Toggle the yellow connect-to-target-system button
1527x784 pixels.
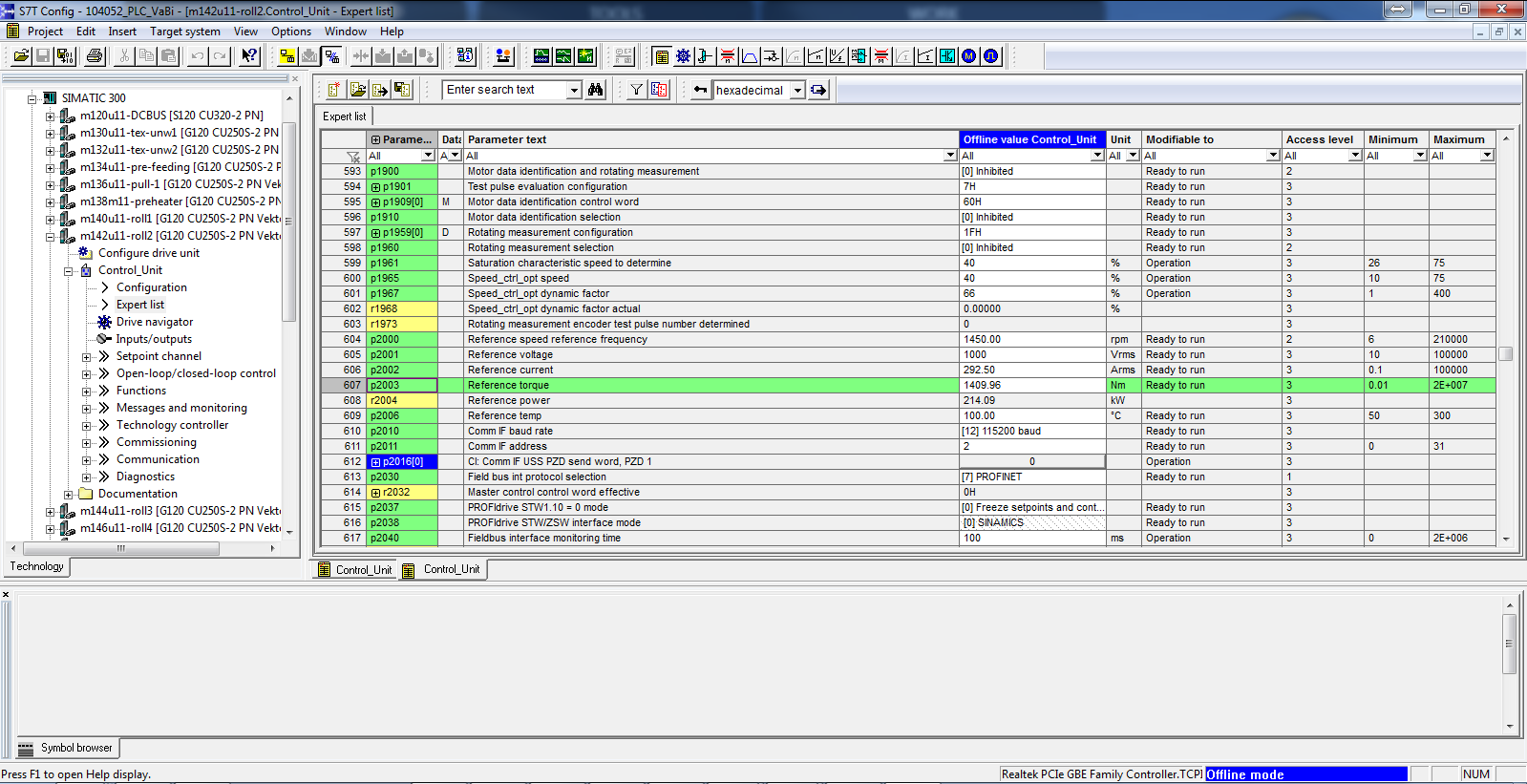(286, 56)
